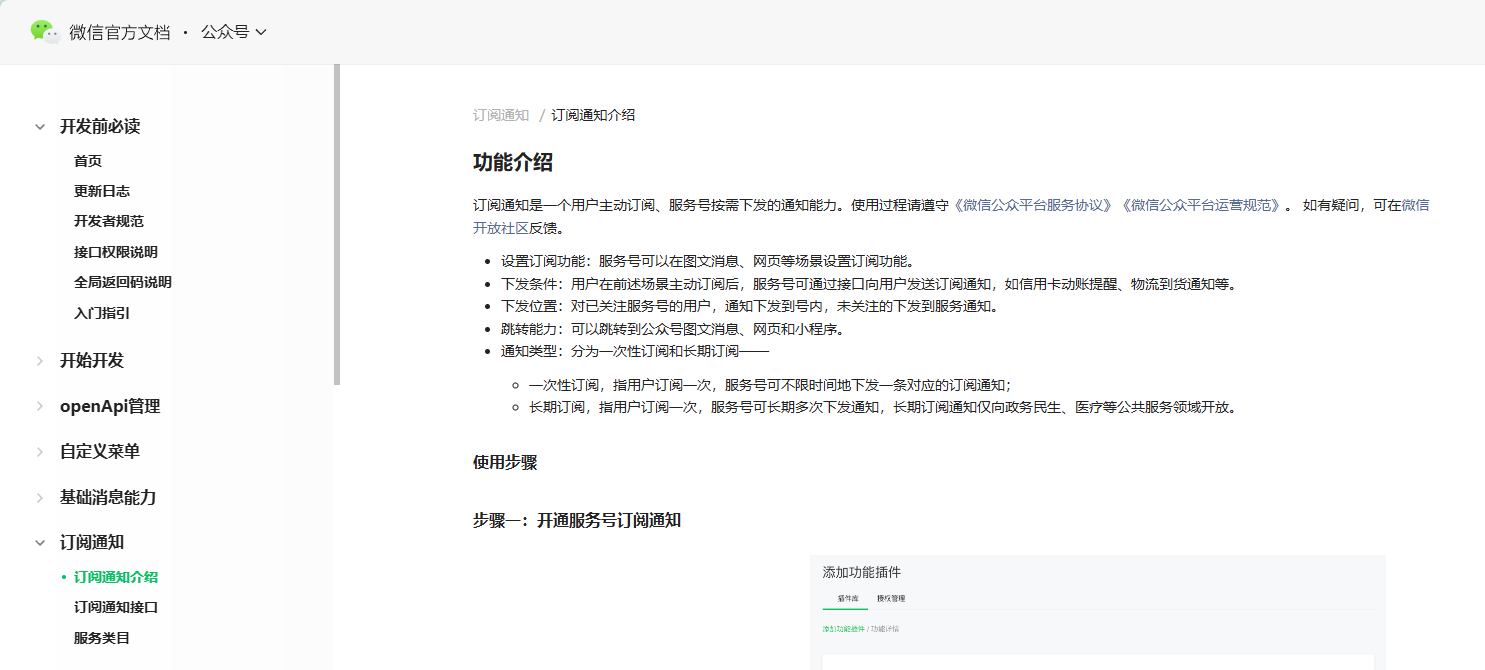The height and width of the screenshot is (670, 1485).
Task: Collapse the 订阅通知 section chevron
Action: pyautogui.click(x=40, y=543)
